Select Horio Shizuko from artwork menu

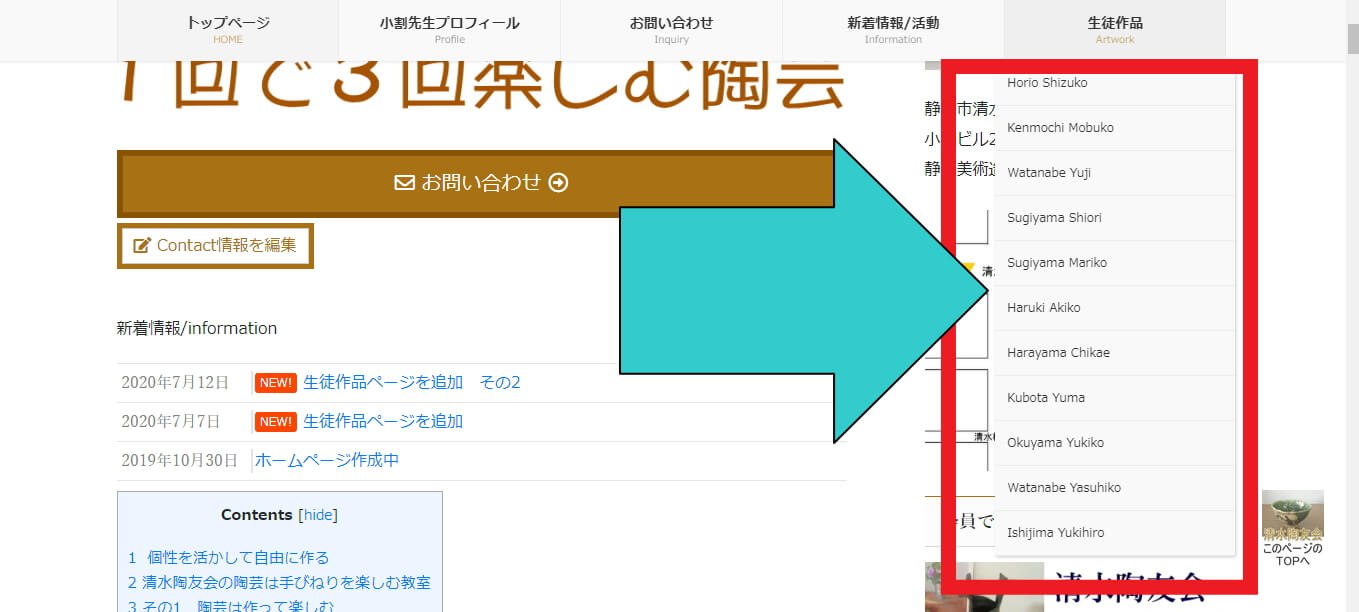(x=1047, y=83)
